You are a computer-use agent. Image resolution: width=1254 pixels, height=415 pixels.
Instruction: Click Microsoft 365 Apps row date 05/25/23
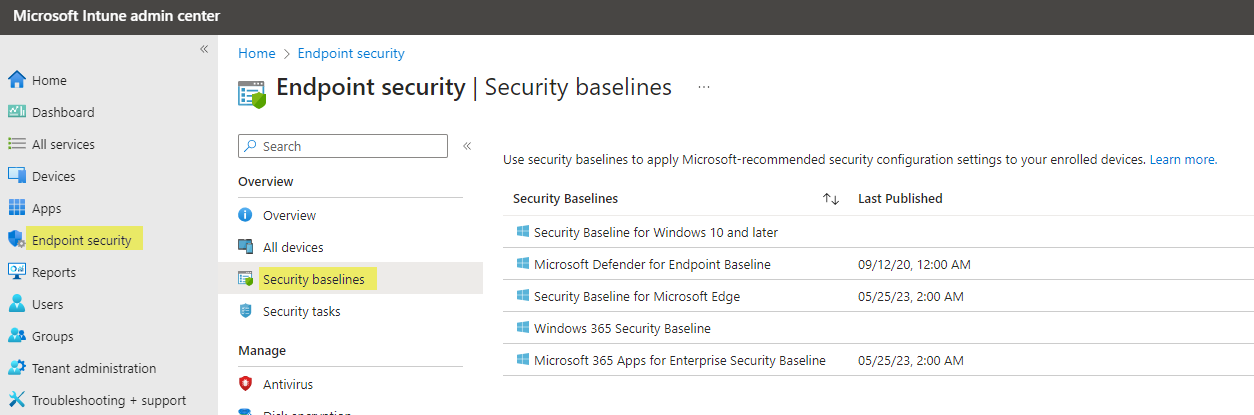tap(911, 360)
